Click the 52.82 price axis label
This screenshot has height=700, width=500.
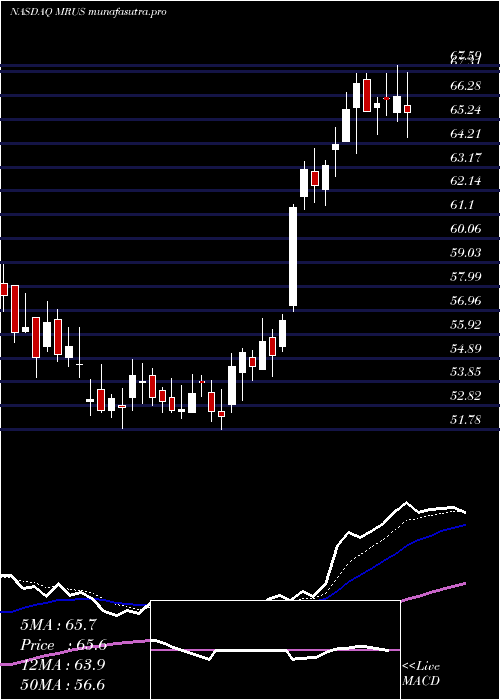pos(466,396)
